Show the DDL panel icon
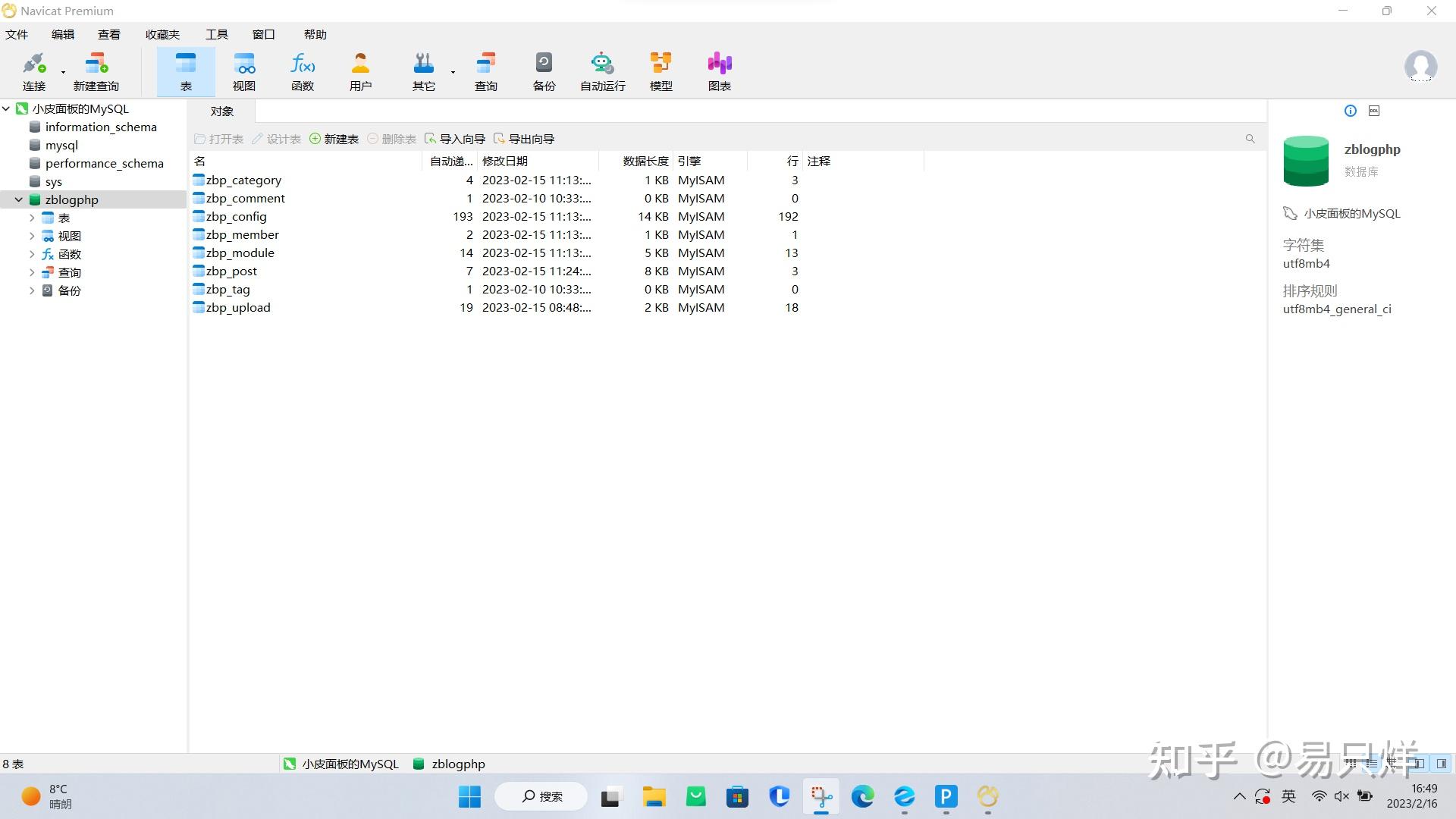 point(1373,111)
